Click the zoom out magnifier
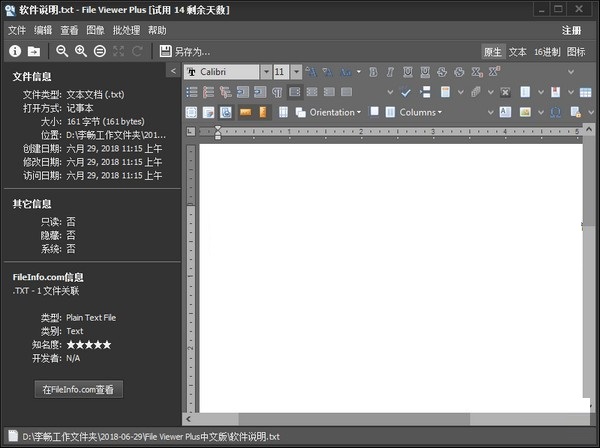Screen dimensions: 600x448 point(62,51)
